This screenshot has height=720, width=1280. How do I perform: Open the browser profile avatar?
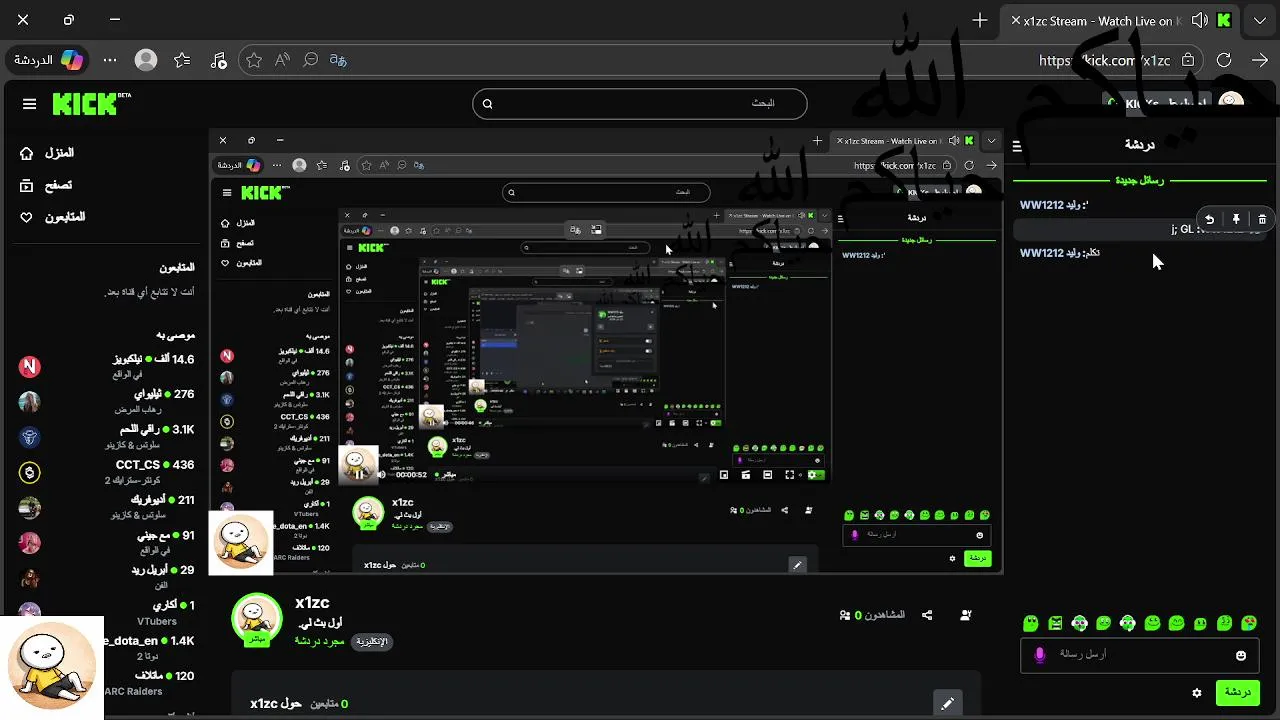pos(146,60)
